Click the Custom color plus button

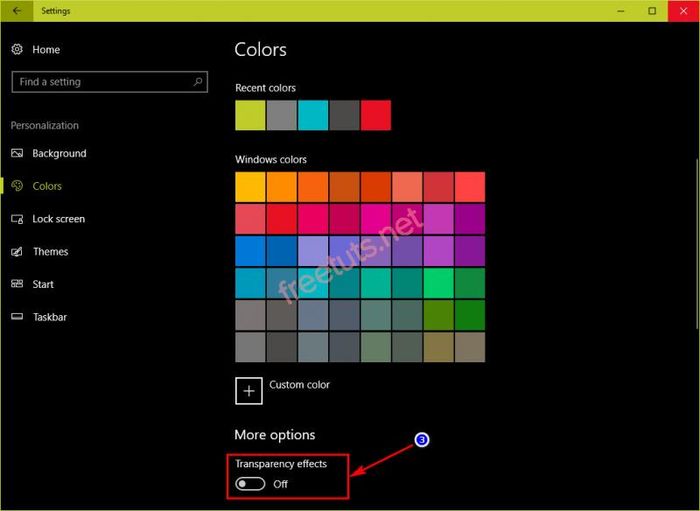249,391
